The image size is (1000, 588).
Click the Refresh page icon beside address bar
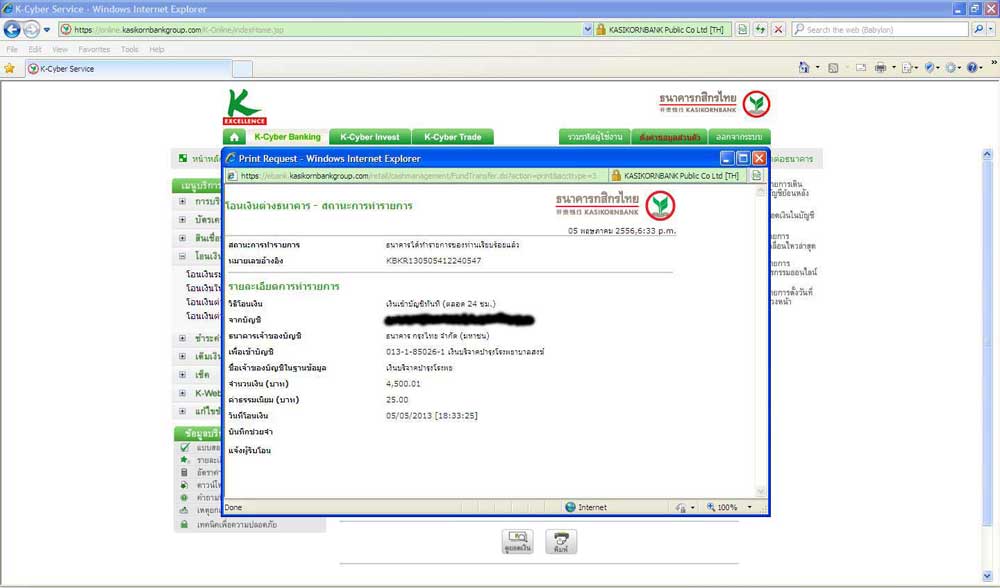coord(761,30)
